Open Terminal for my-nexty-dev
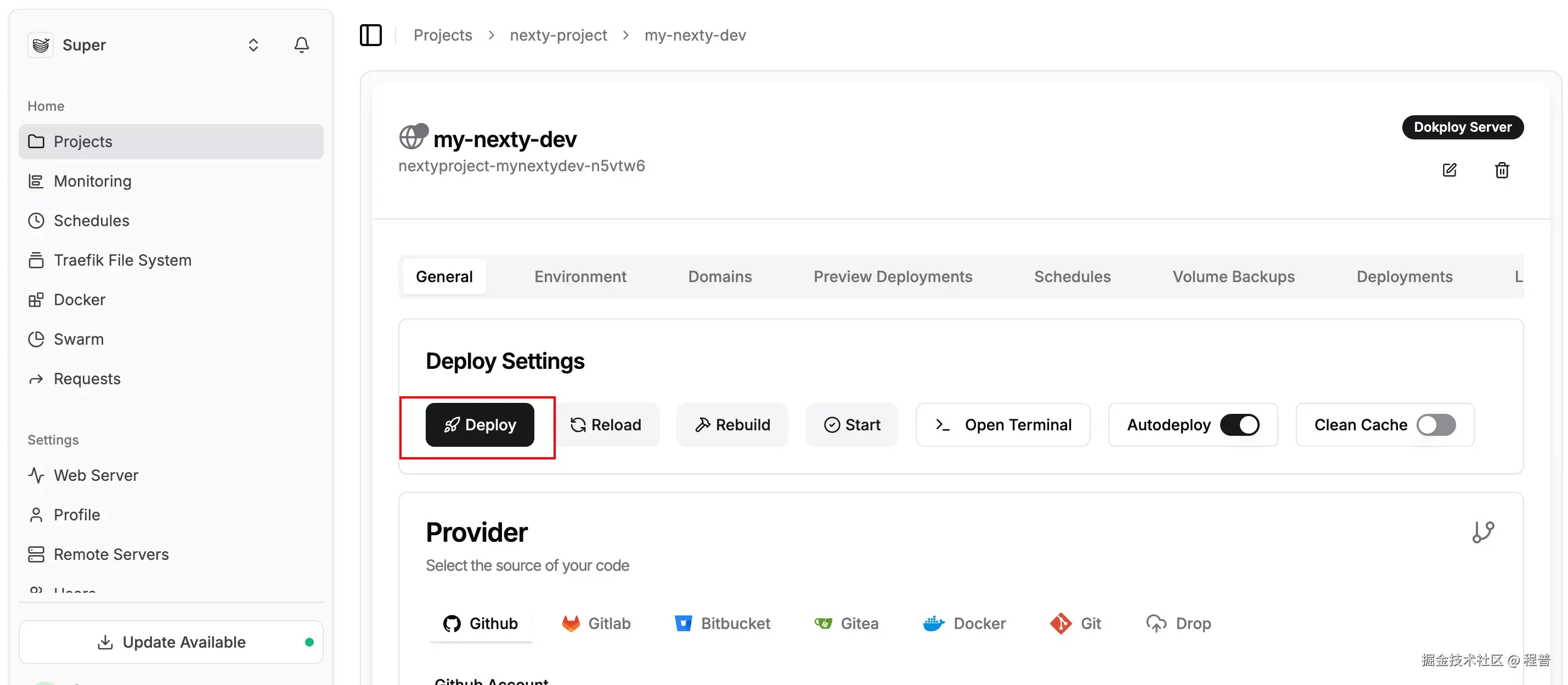The width and height of the screenshot is (1568, 685). (1002, 424)
